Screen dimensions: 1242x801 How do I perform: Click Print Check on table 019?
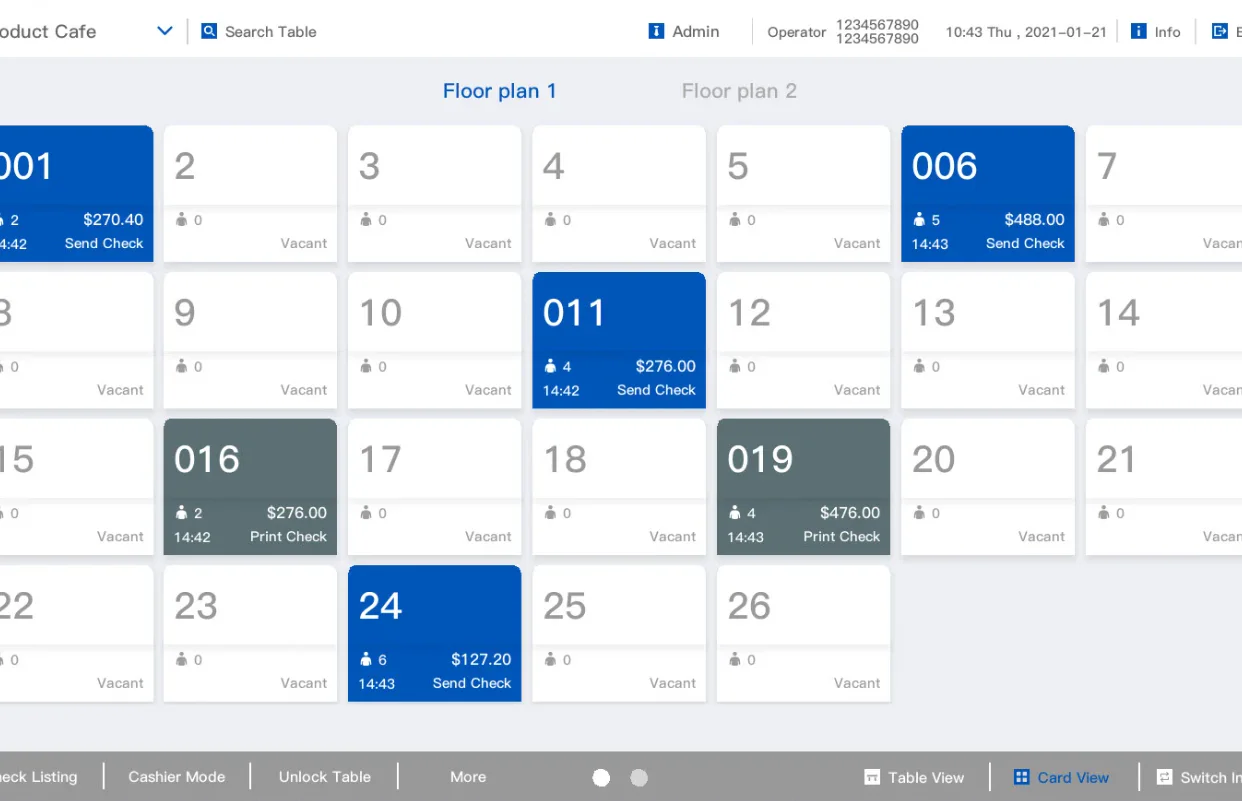point(841,536)
